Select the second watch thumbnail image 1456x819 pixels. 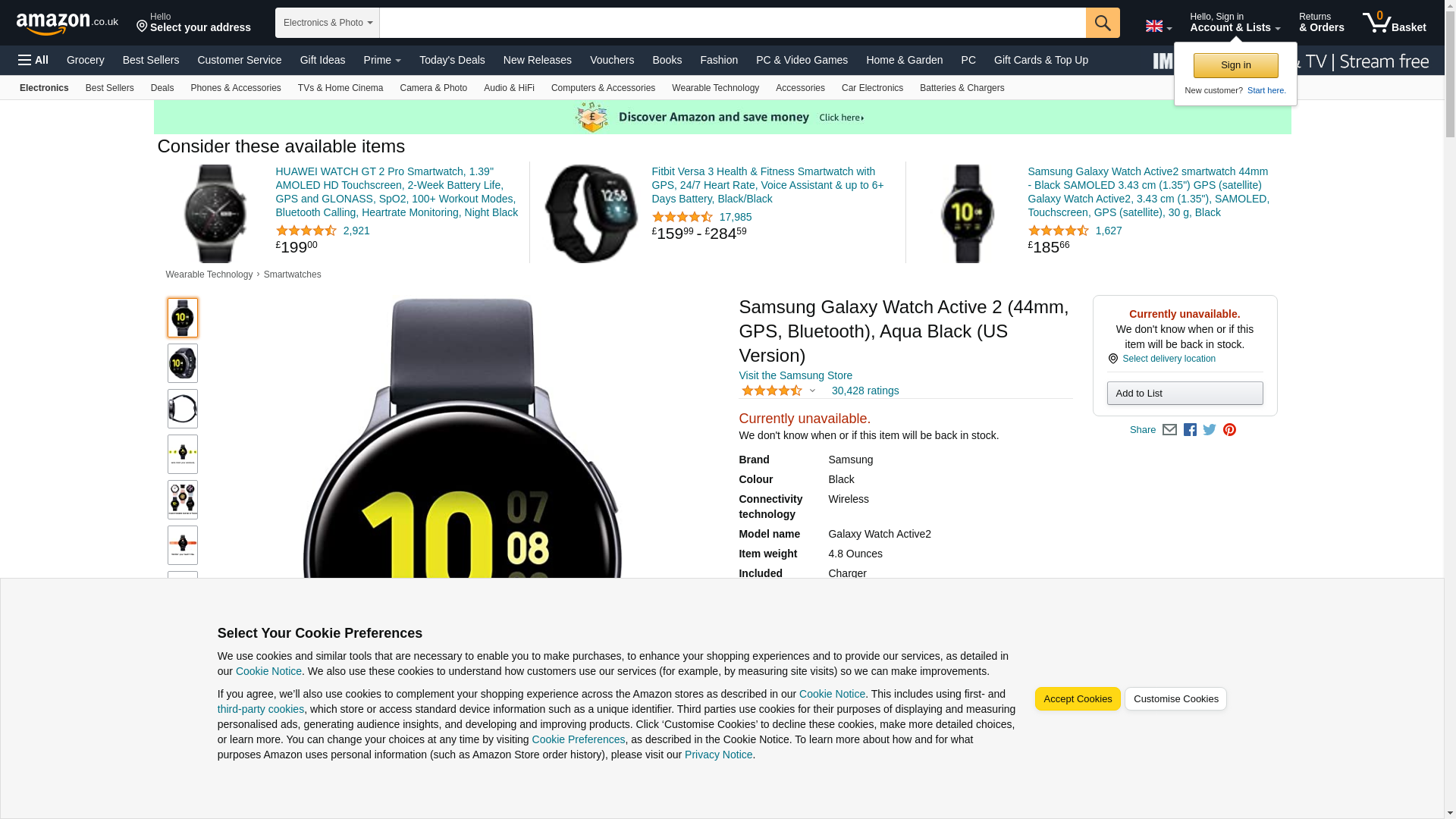tap(183, 363)
